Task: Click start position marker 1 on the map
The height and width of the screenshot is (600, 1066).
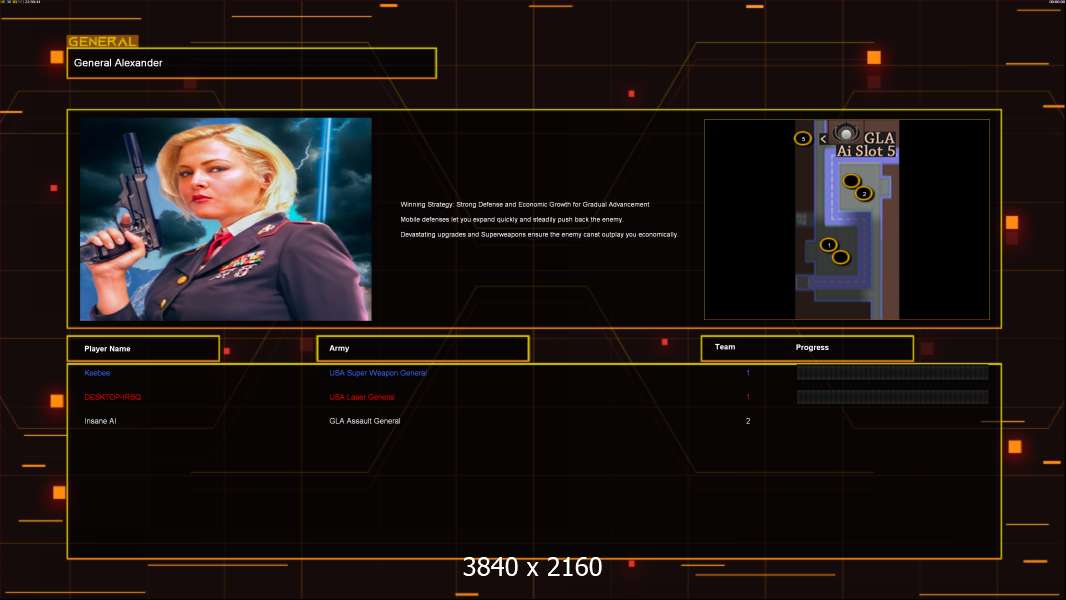Action: click(829, 245)
